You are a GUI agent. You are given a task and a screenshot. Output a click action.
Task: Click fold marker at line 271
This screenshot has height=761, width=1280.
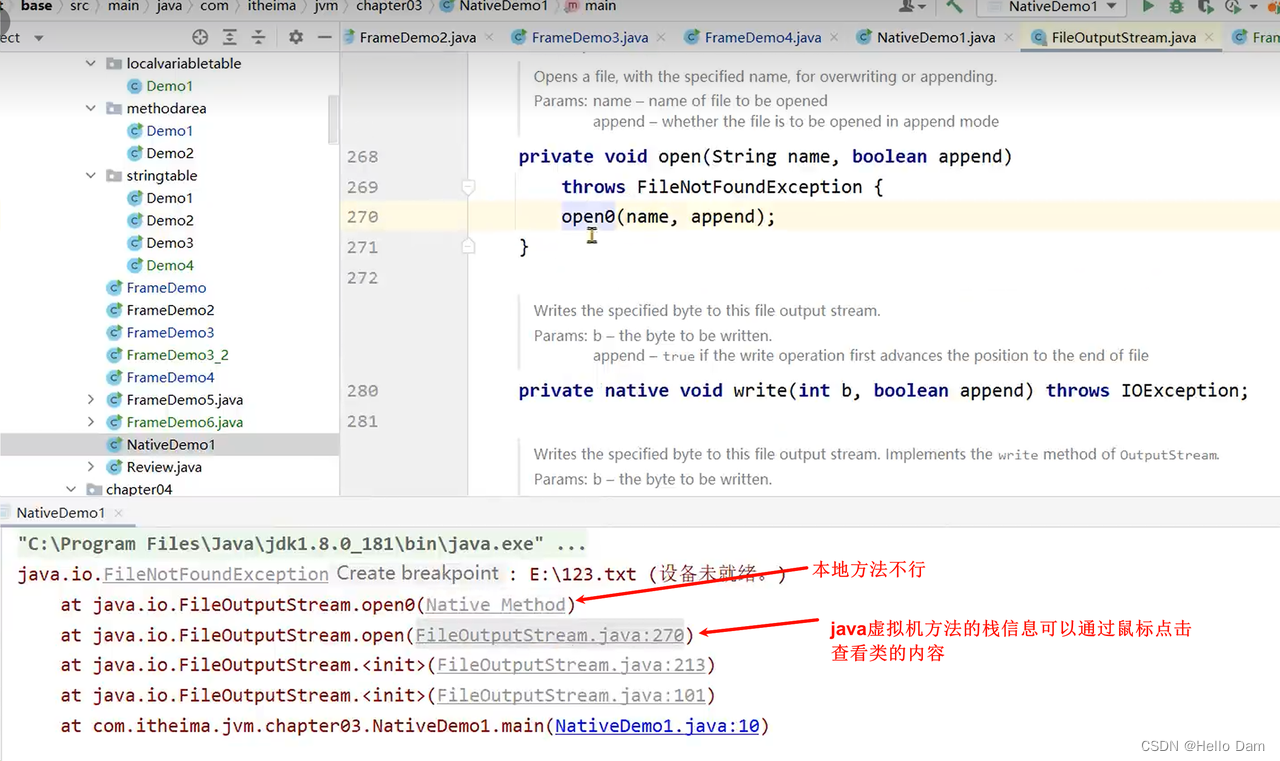coord(468,246)
